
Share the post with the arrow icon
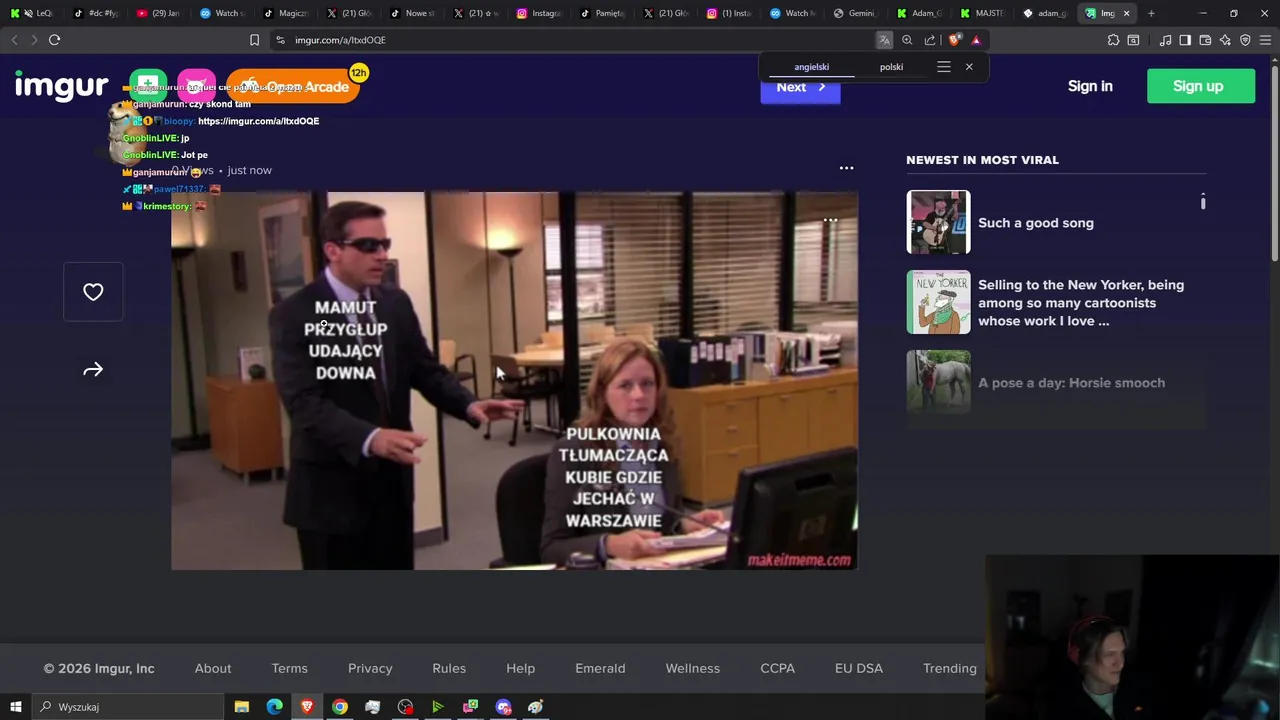tap(93, 370)
